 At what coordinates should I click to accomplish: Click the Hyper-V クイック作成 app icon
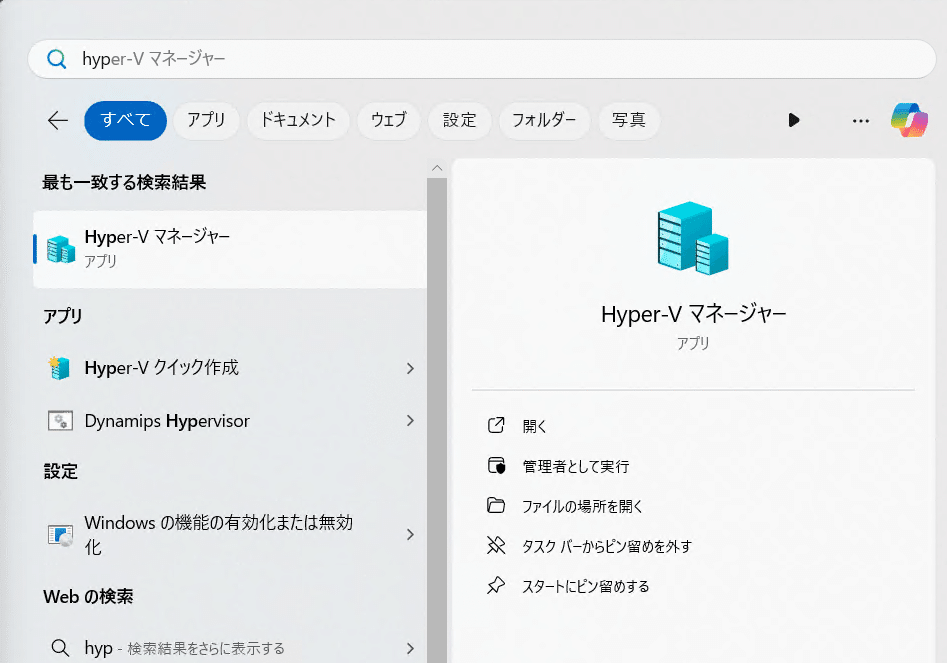coord(60,368)
